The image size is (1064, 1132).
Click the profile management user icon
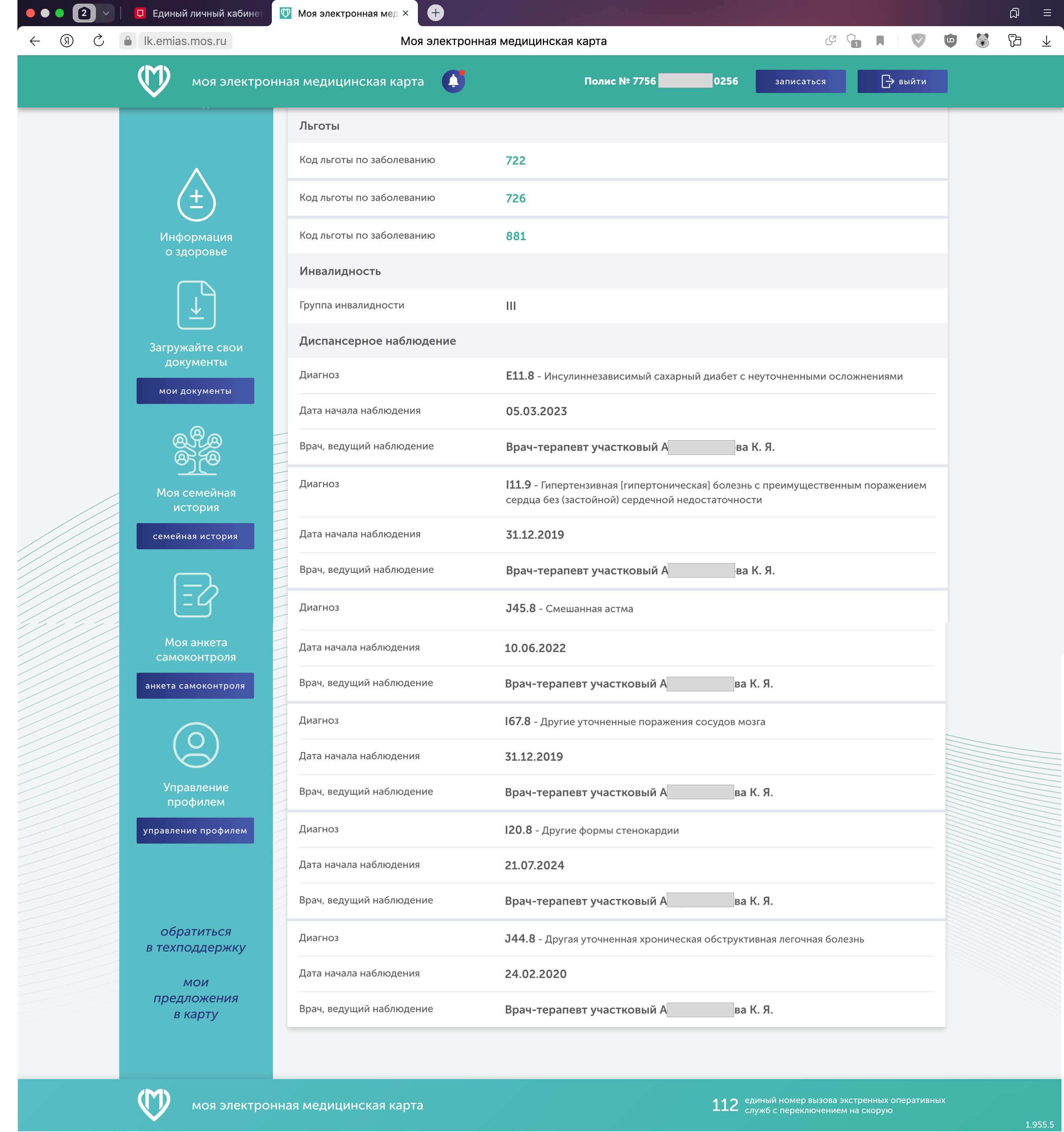click(196, 745)
